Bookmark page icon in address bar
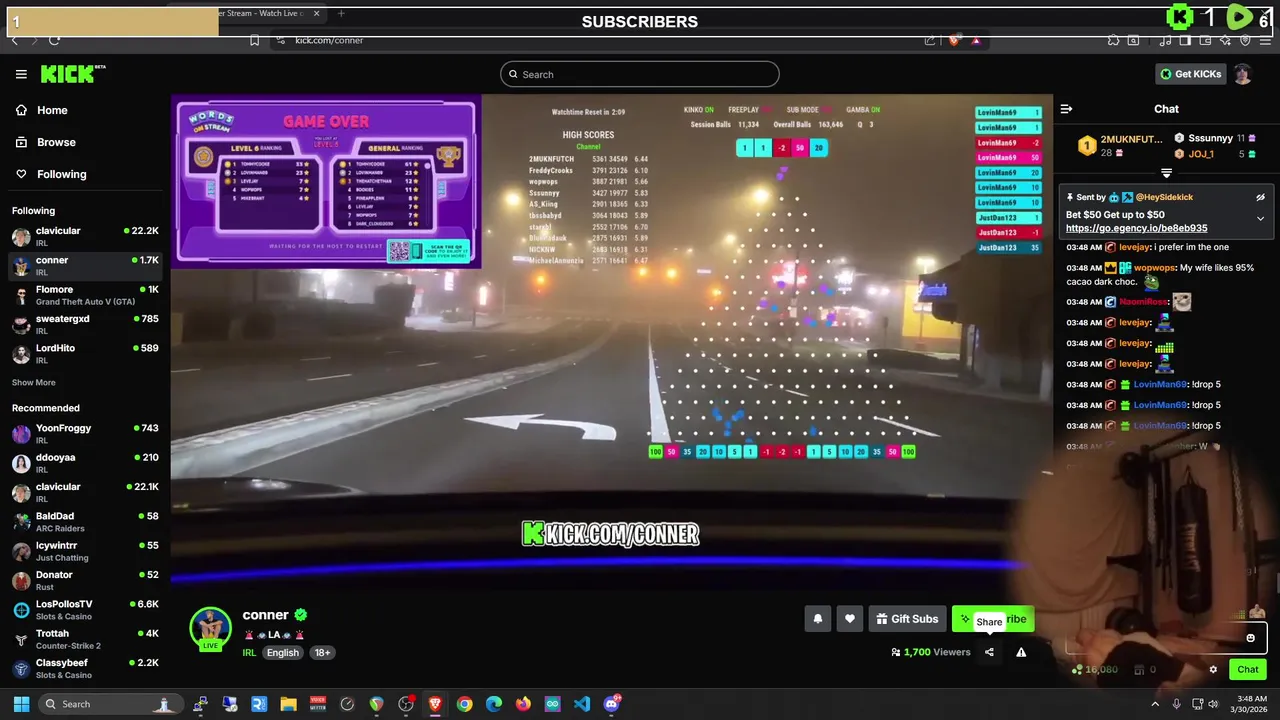Screen dimensions: 1280x720 [254, 40]
